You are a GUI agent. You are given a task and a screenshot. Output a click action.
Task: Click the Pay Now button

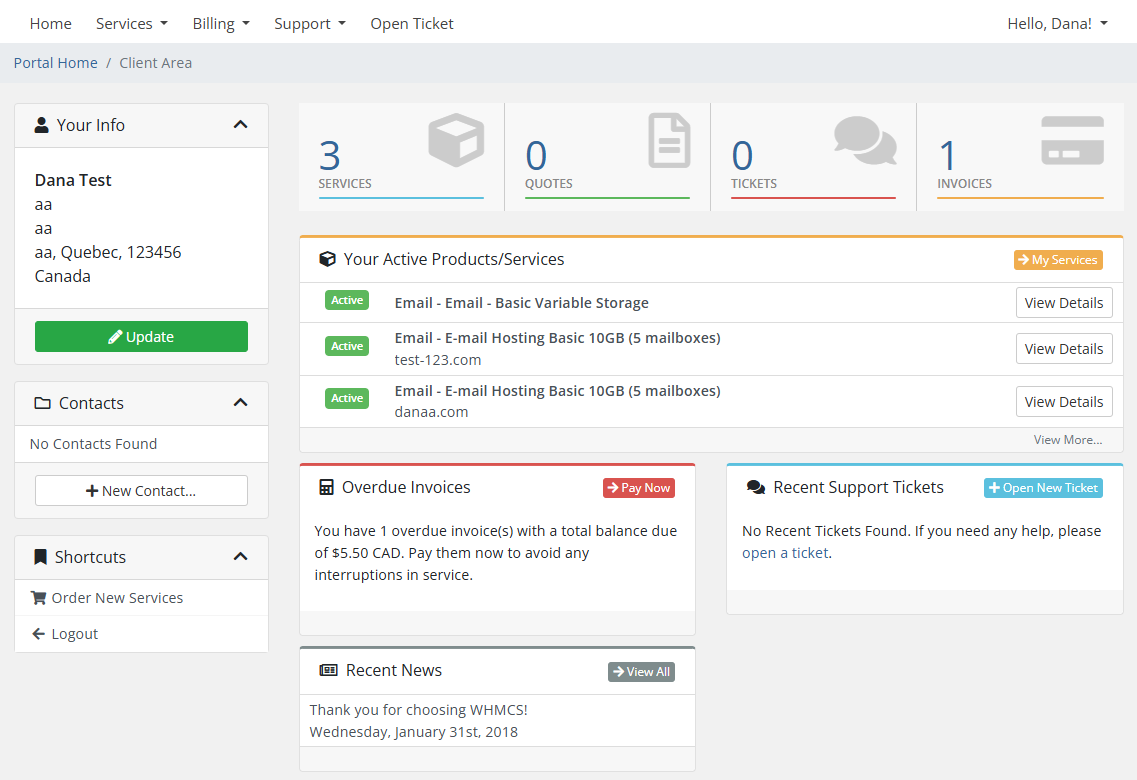639,488
